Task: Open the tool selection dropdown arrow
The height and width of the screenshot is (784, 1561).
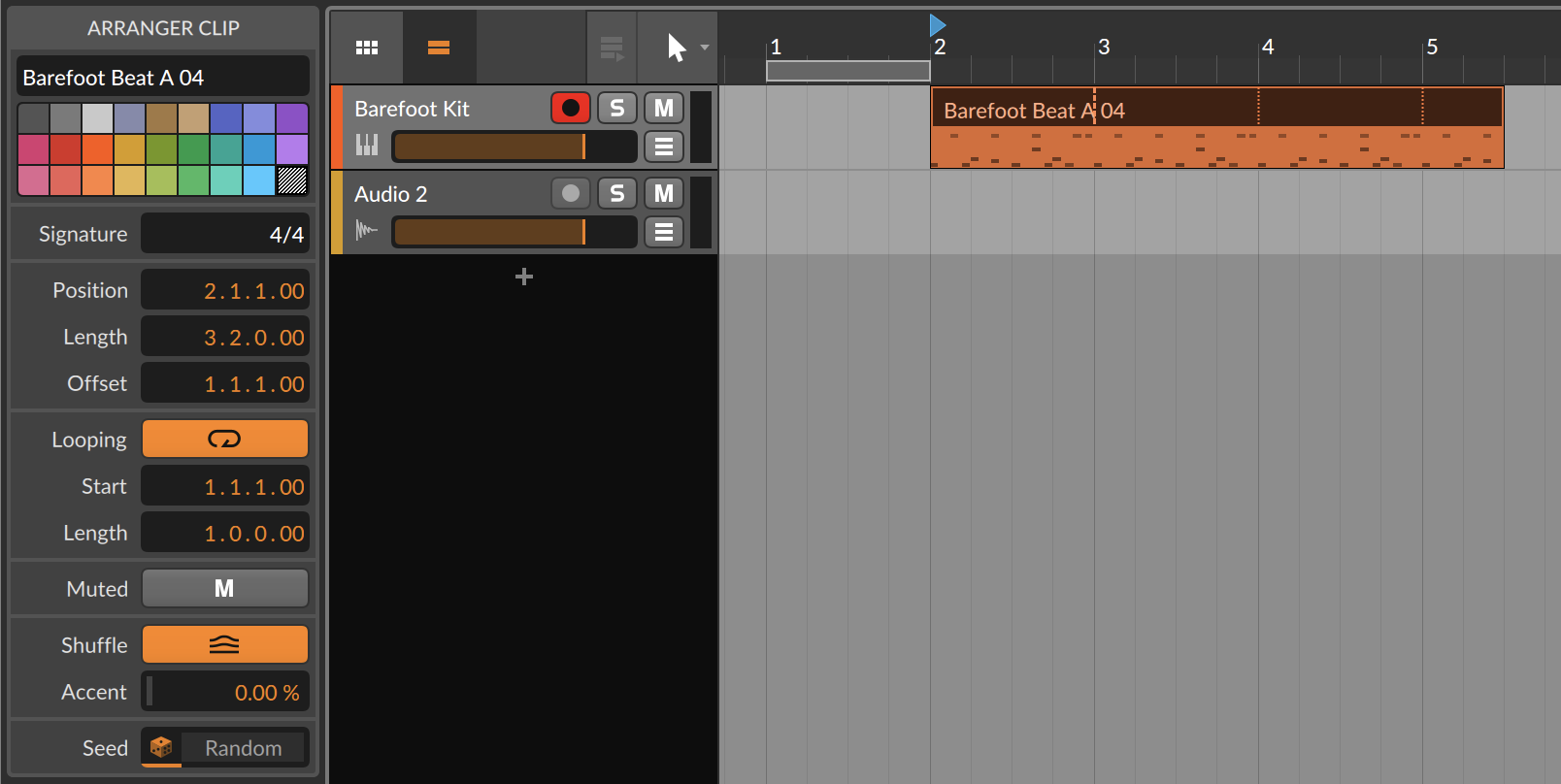Action: point(705,48)
